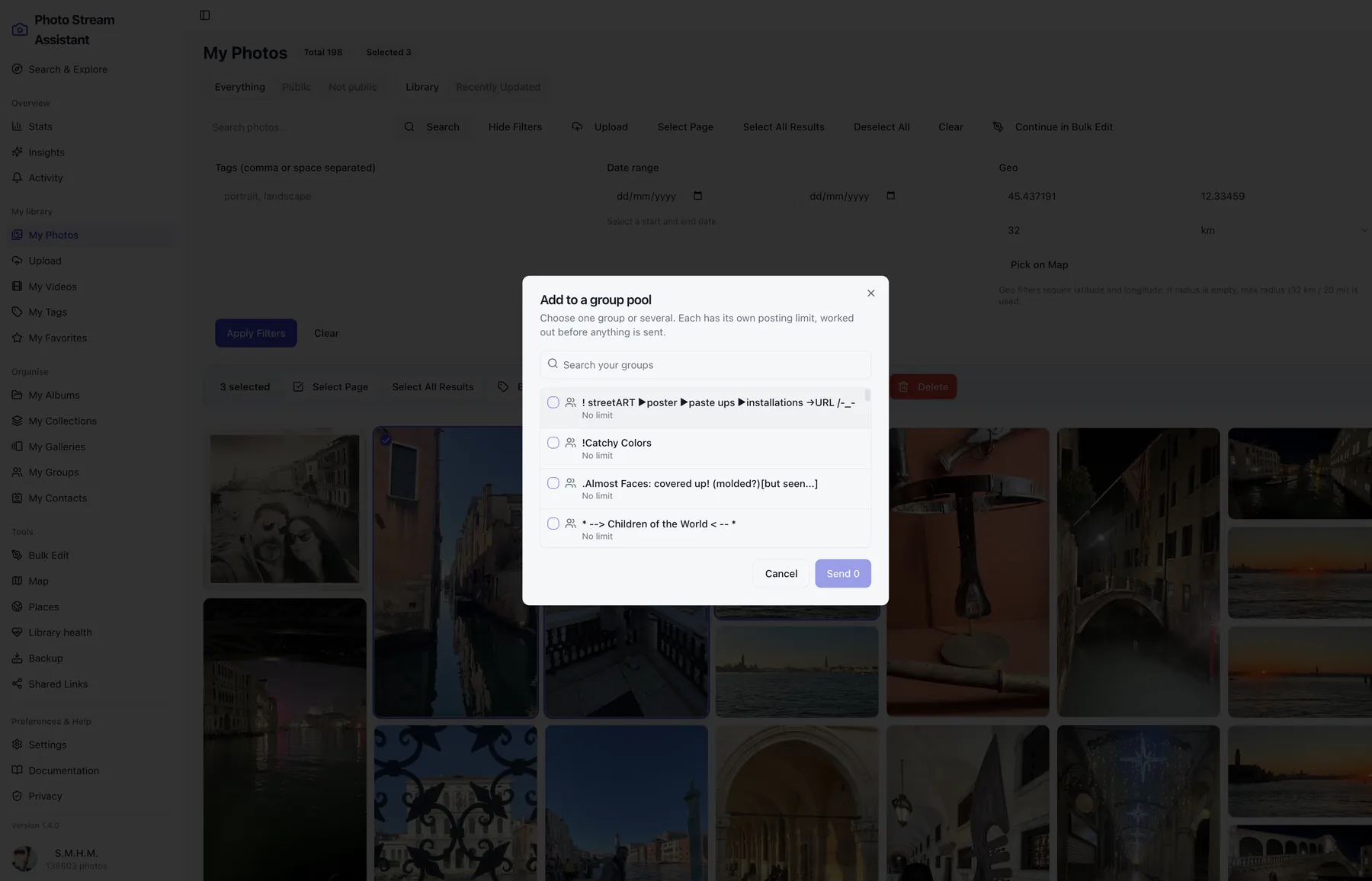Viewport: 1372px width, 881px height.
Task: Click the My Favorites star icon
Action: point(17,338)
